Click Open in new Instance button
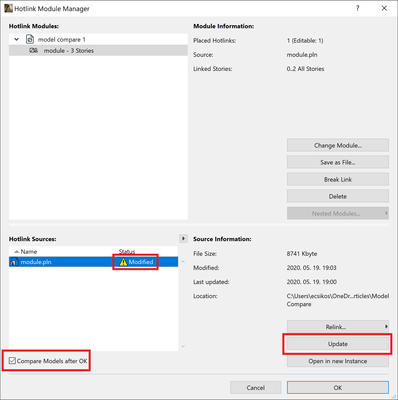The width and height of the screenshot is (398, 400). tap(338, 361)
